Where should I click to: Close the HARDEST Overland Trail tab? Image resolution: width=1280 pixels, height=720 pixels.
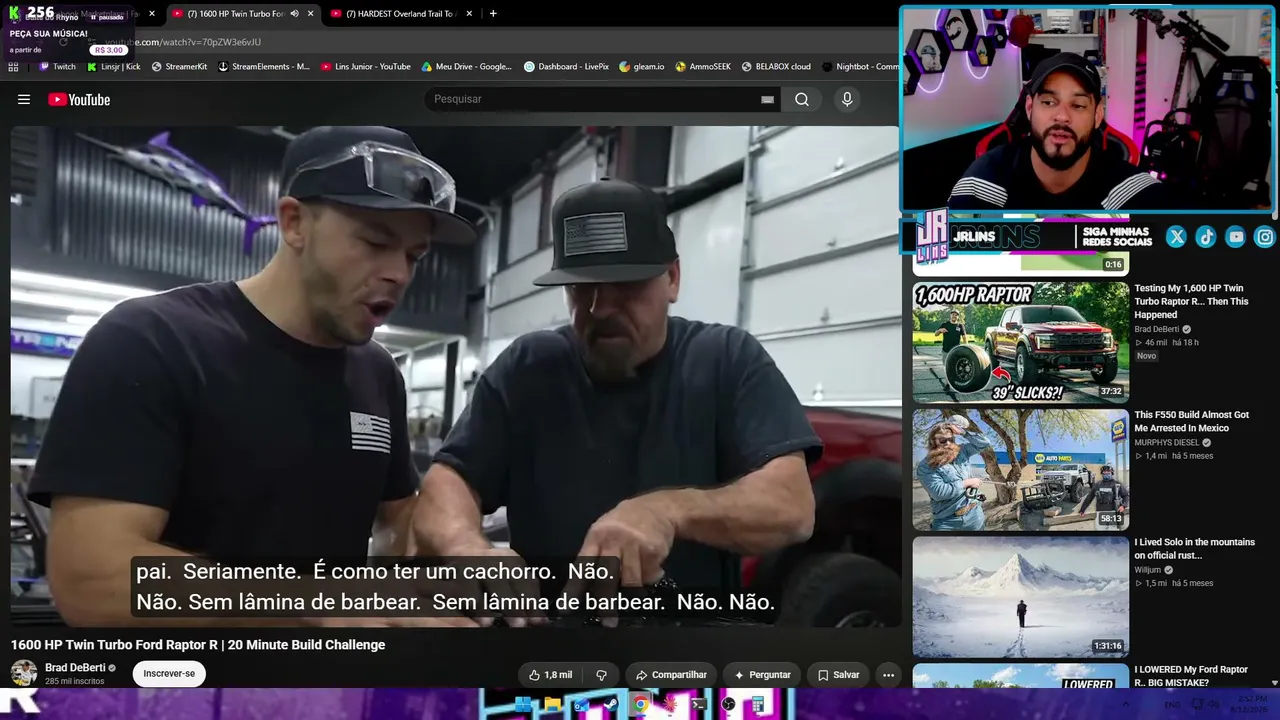click(x=469, y=14)
